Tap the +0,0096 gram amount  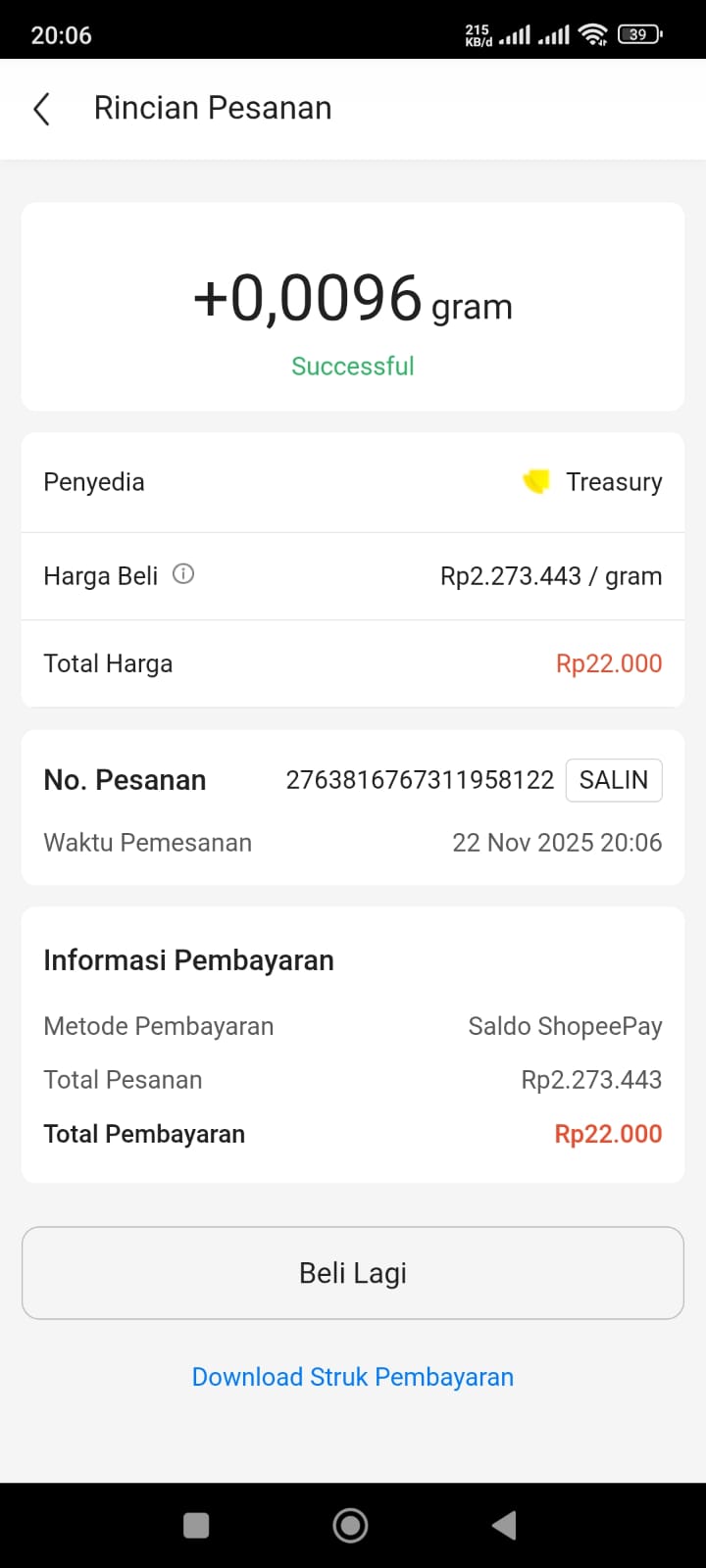point(353,300)
